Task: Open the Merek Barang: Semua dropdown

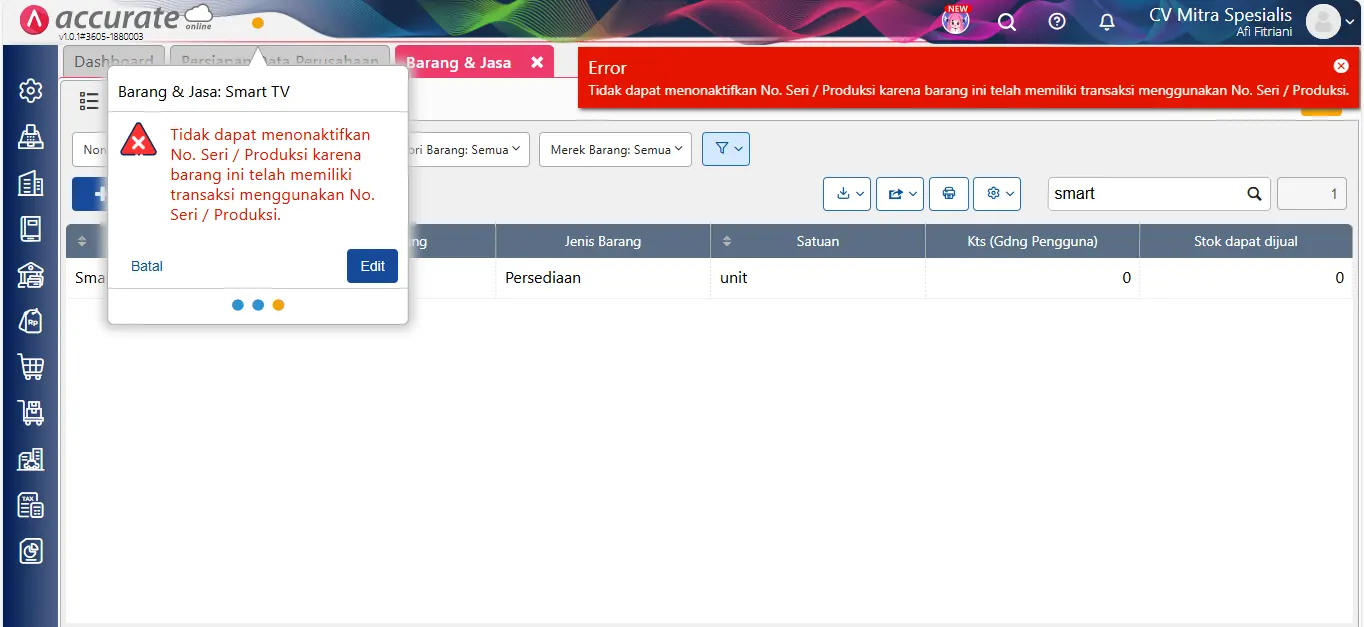Action: 615,148
